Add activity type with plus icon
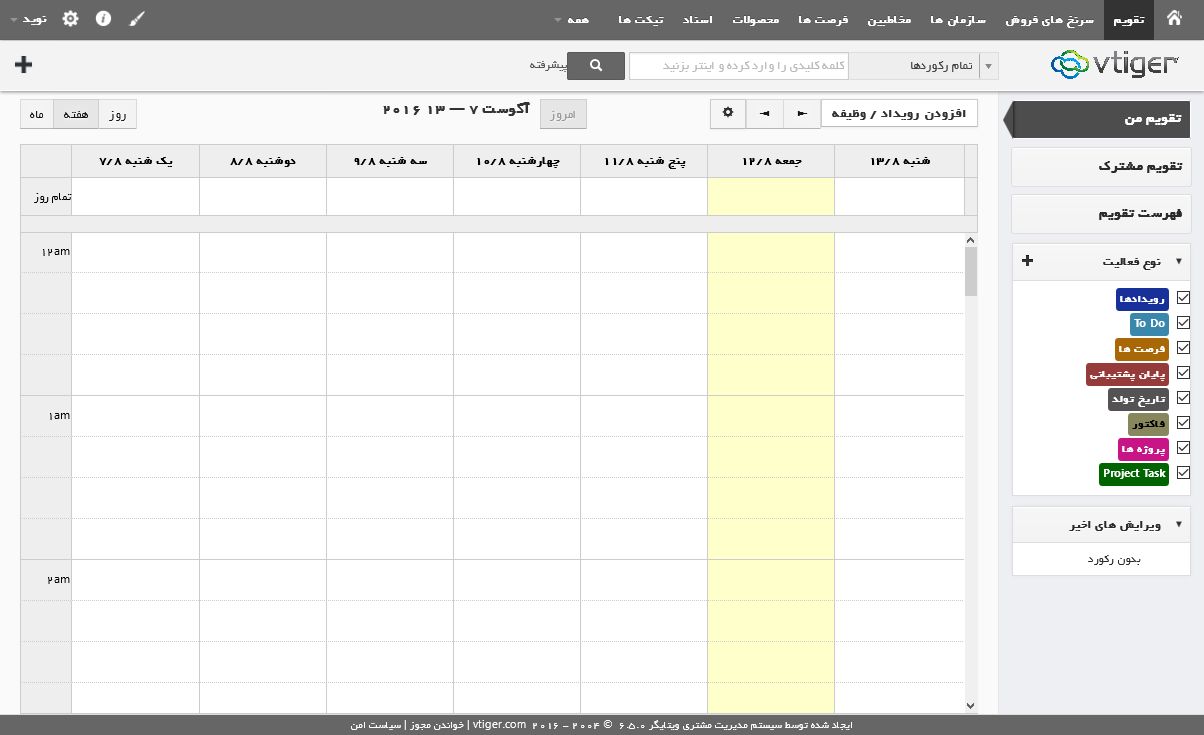 pyautogui.click(x=1027, y=261)
